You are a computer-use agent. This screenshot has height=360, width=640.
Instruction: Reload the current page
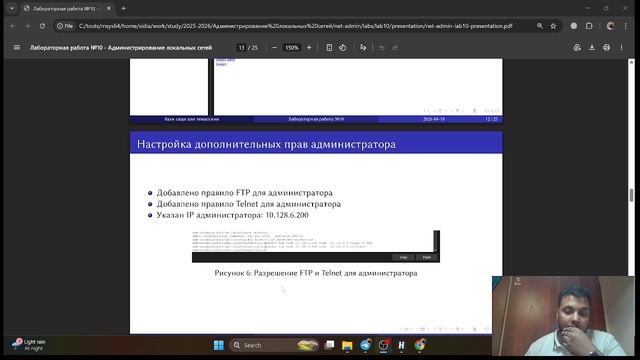pyautogui.click(x=42, y=26)
